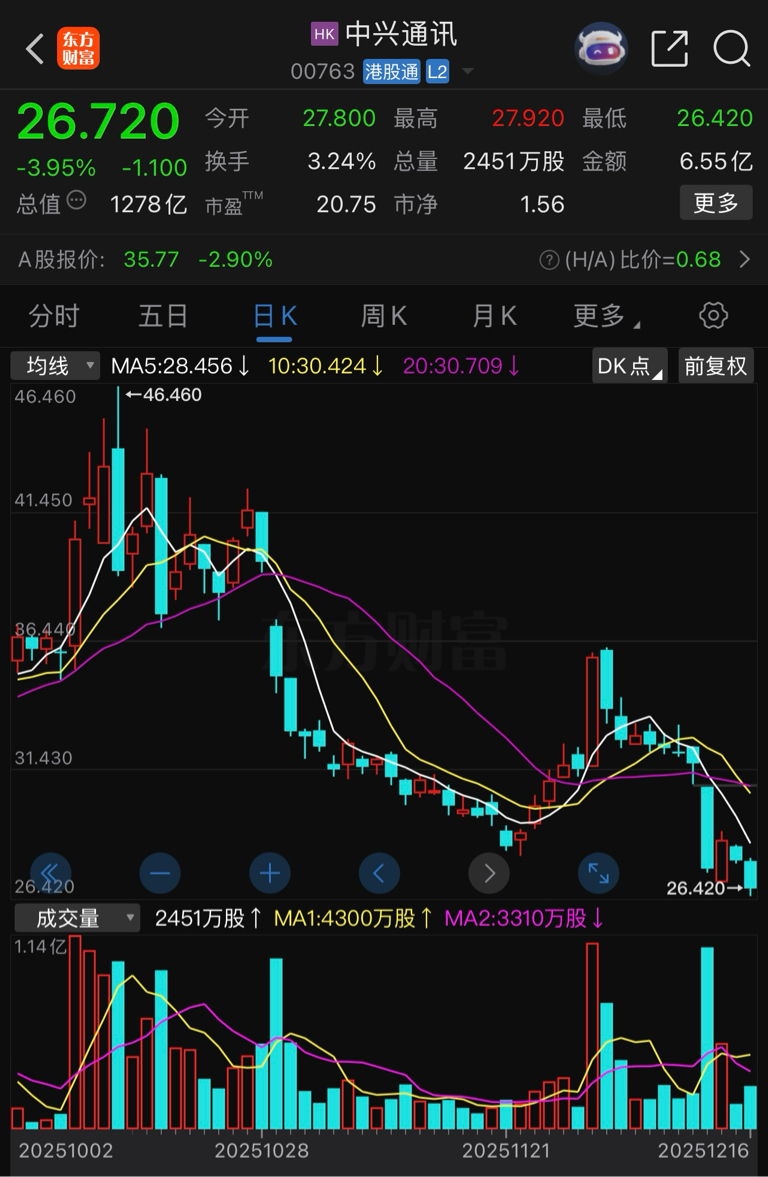Tap the H/A ratio help icon

click(x=550, y=260)
